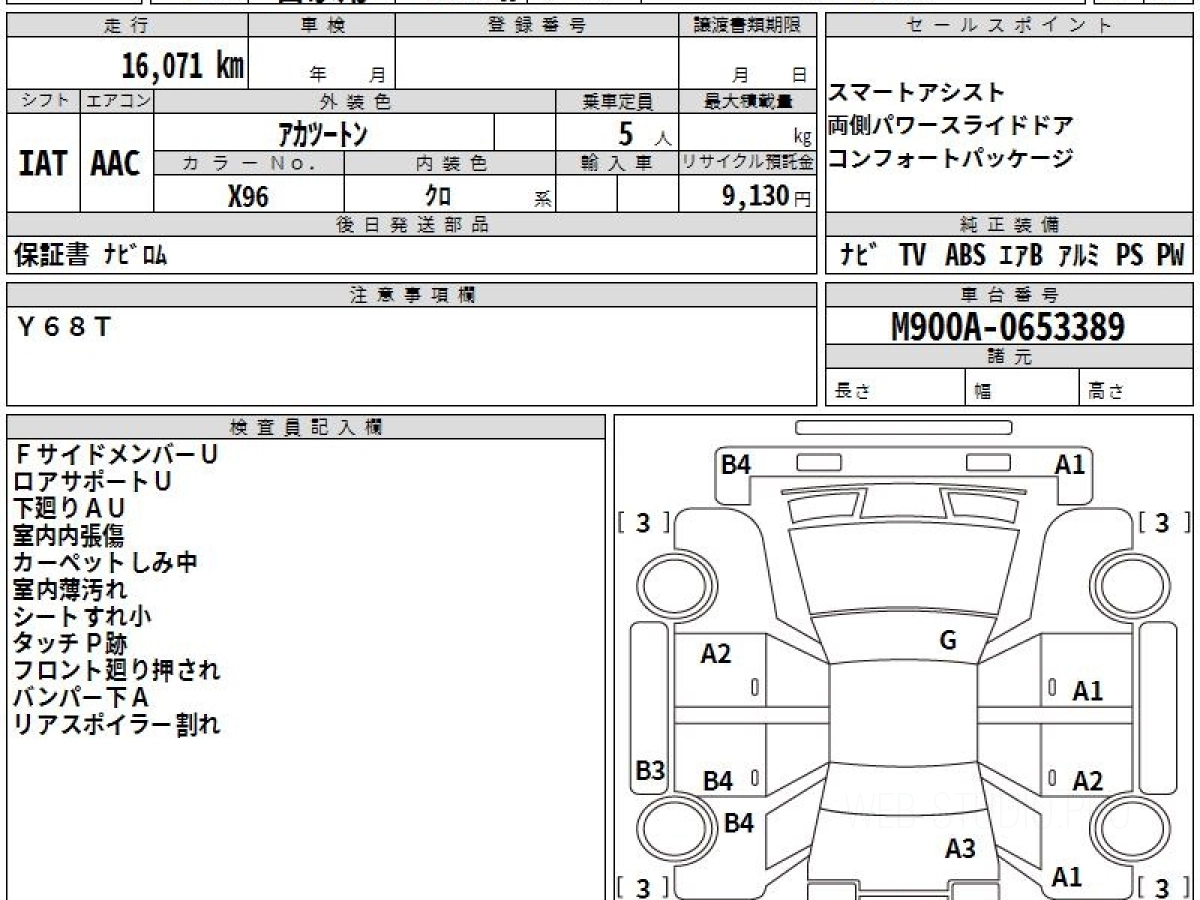Click the 内装色 header
The width and height of the screenshot is (1200, 900).
point(450,163)
